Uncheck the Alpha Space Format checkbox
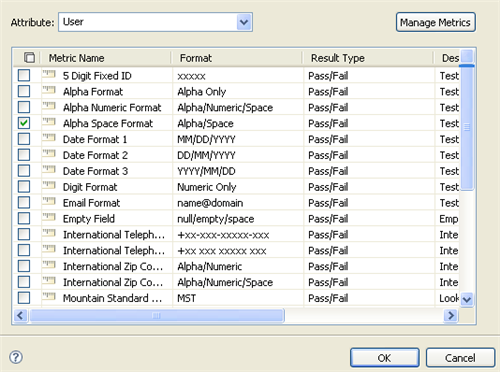 tap(24, 123)
